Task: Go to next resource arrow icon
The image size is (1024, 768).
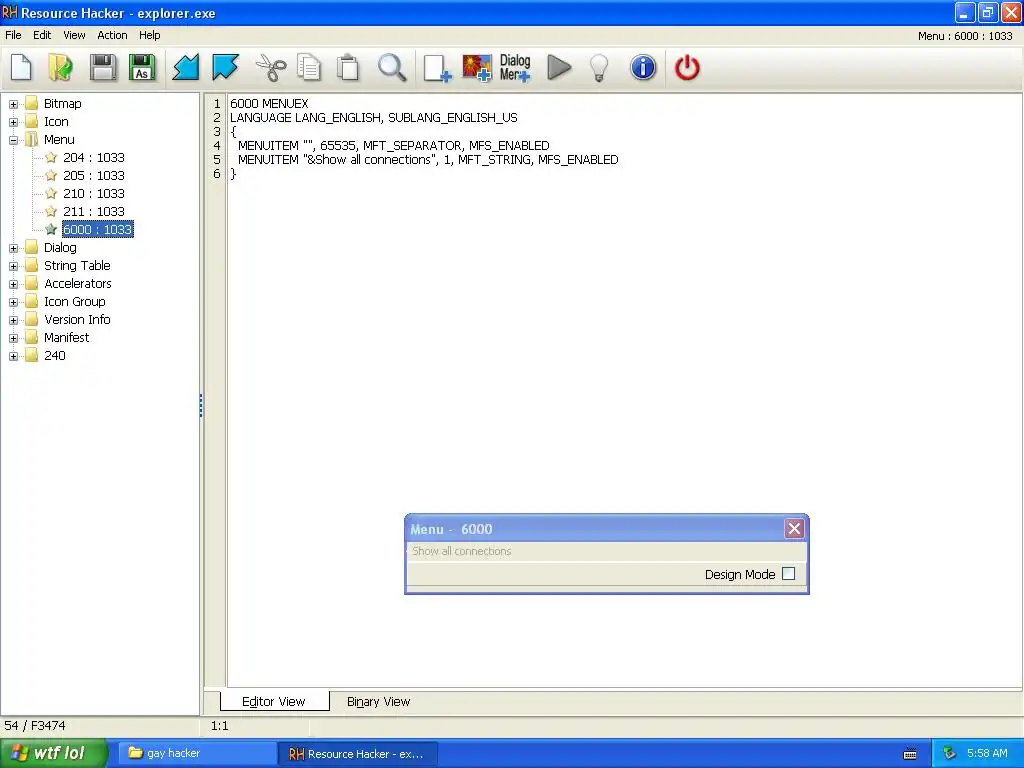Action: (225, 67)
